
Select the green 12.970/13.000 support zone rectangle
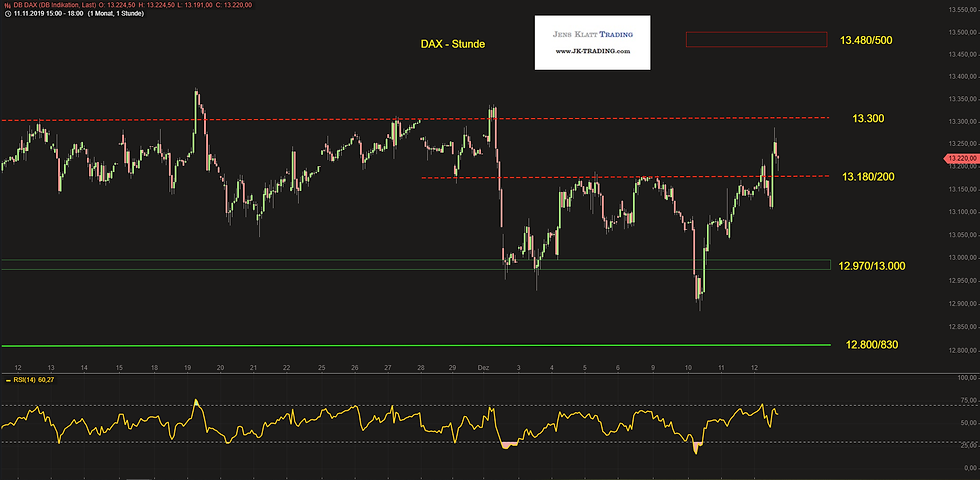pyautogui.click(x=416, y=264)
